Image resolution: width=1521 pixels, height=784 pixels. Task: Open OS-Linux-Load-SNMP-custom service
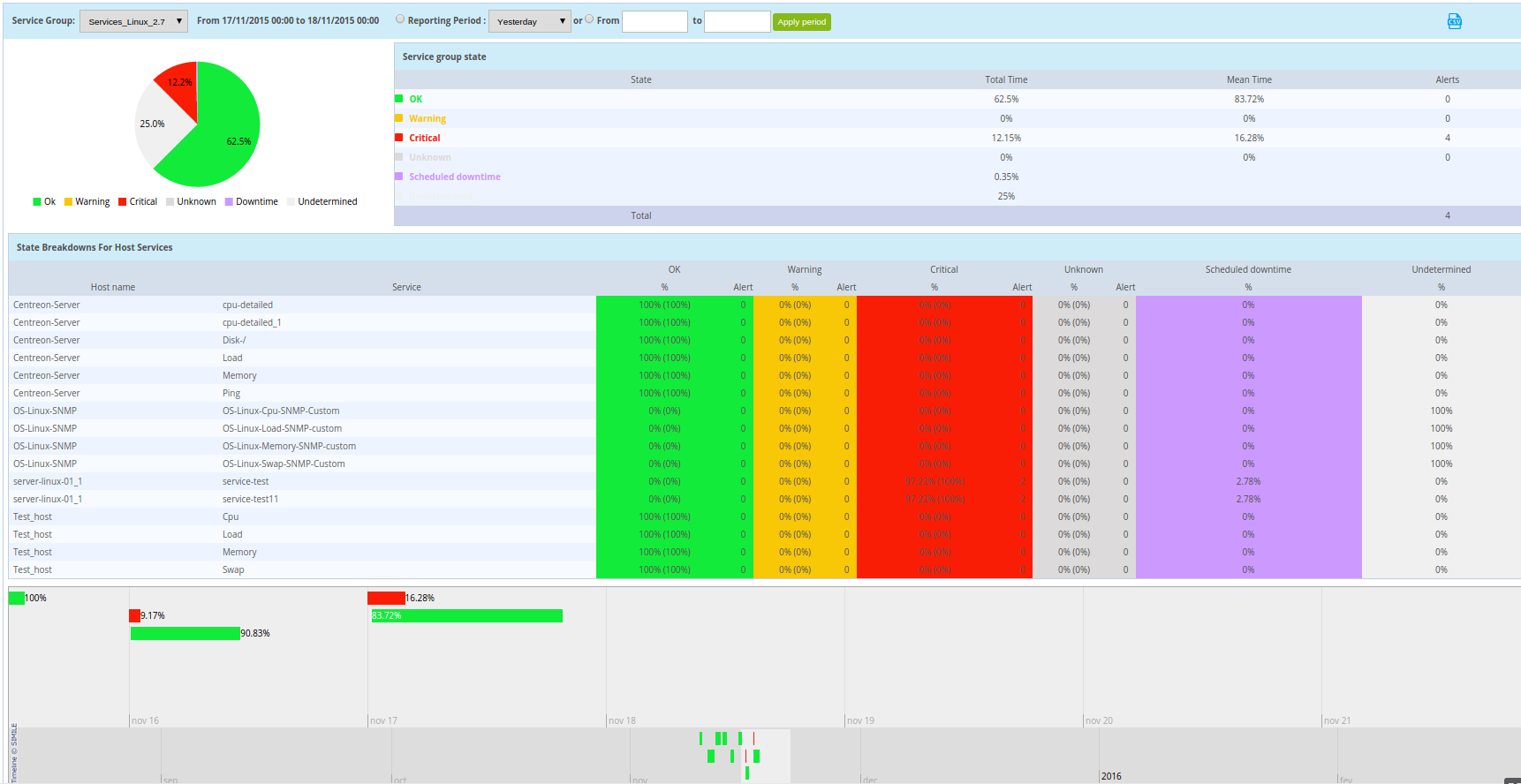[x=282, y=428]
